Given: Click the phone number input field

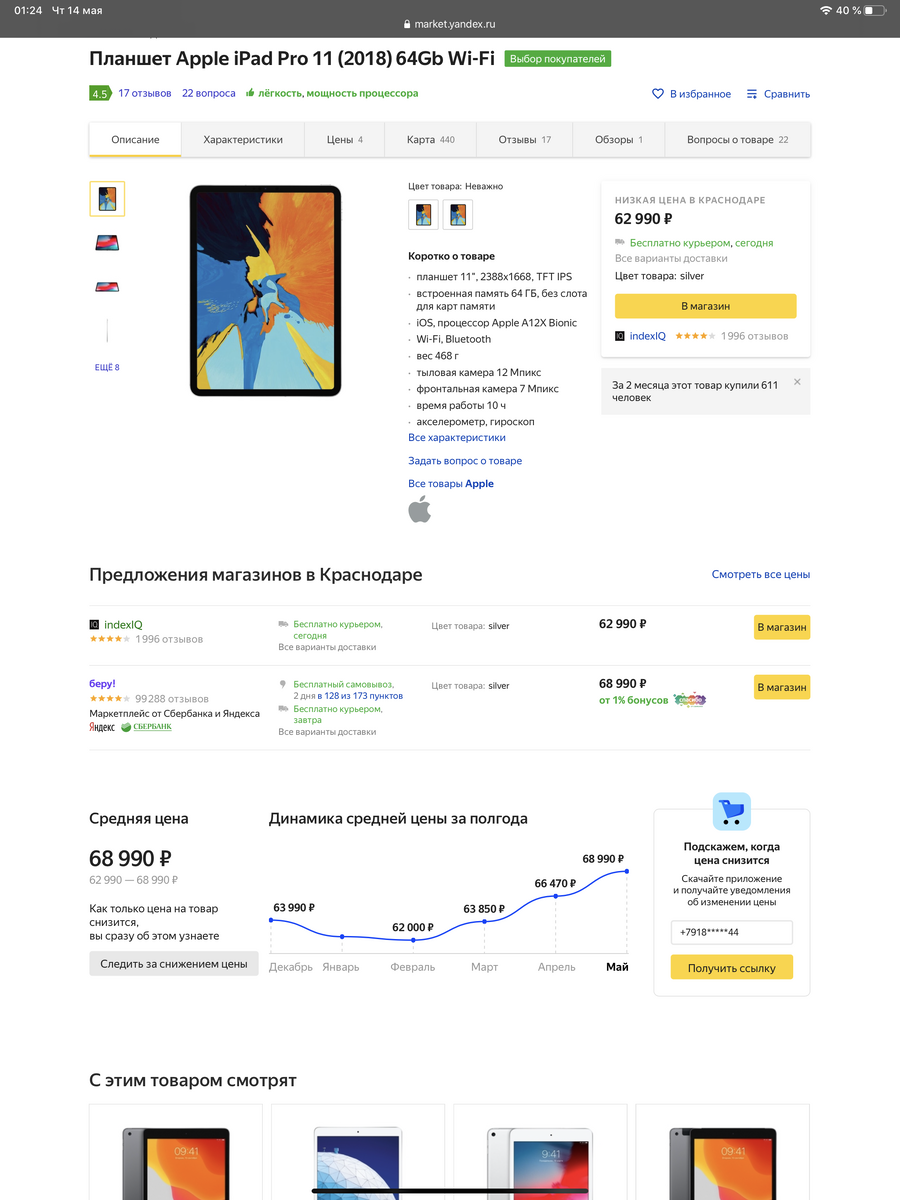Looking at the screenshot, I should coord(732,932).
